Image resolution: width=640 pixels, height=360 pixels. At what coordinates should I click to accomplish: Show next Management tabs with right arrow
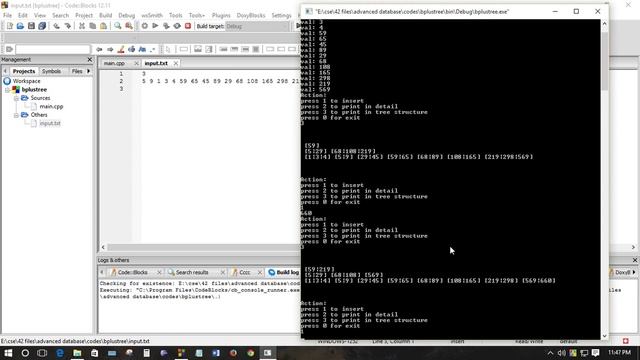tap(89, 71)
